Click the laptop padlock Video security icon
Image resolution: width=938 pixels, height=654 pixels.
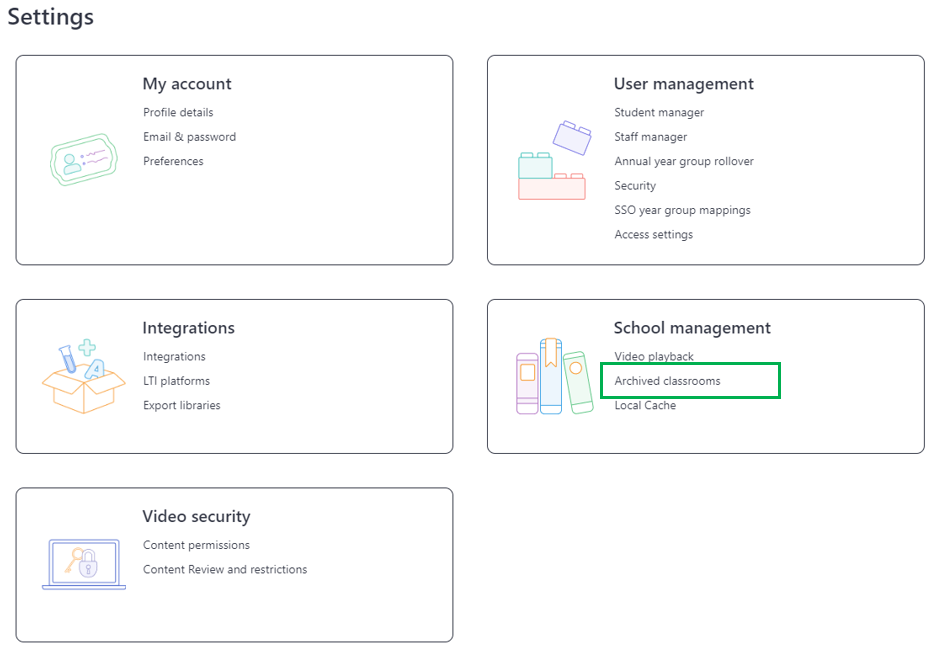click(x=84, y=564)
